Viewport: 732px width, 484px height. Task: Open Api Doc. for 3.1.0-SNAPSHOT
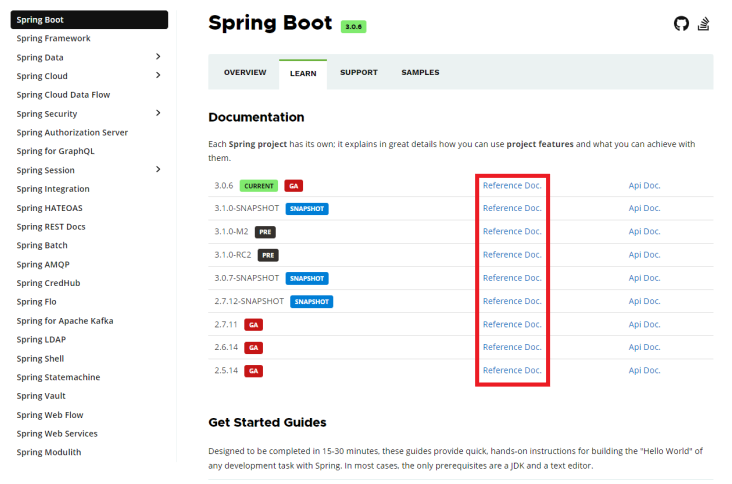pyautogui.click(x=644, y=208)
